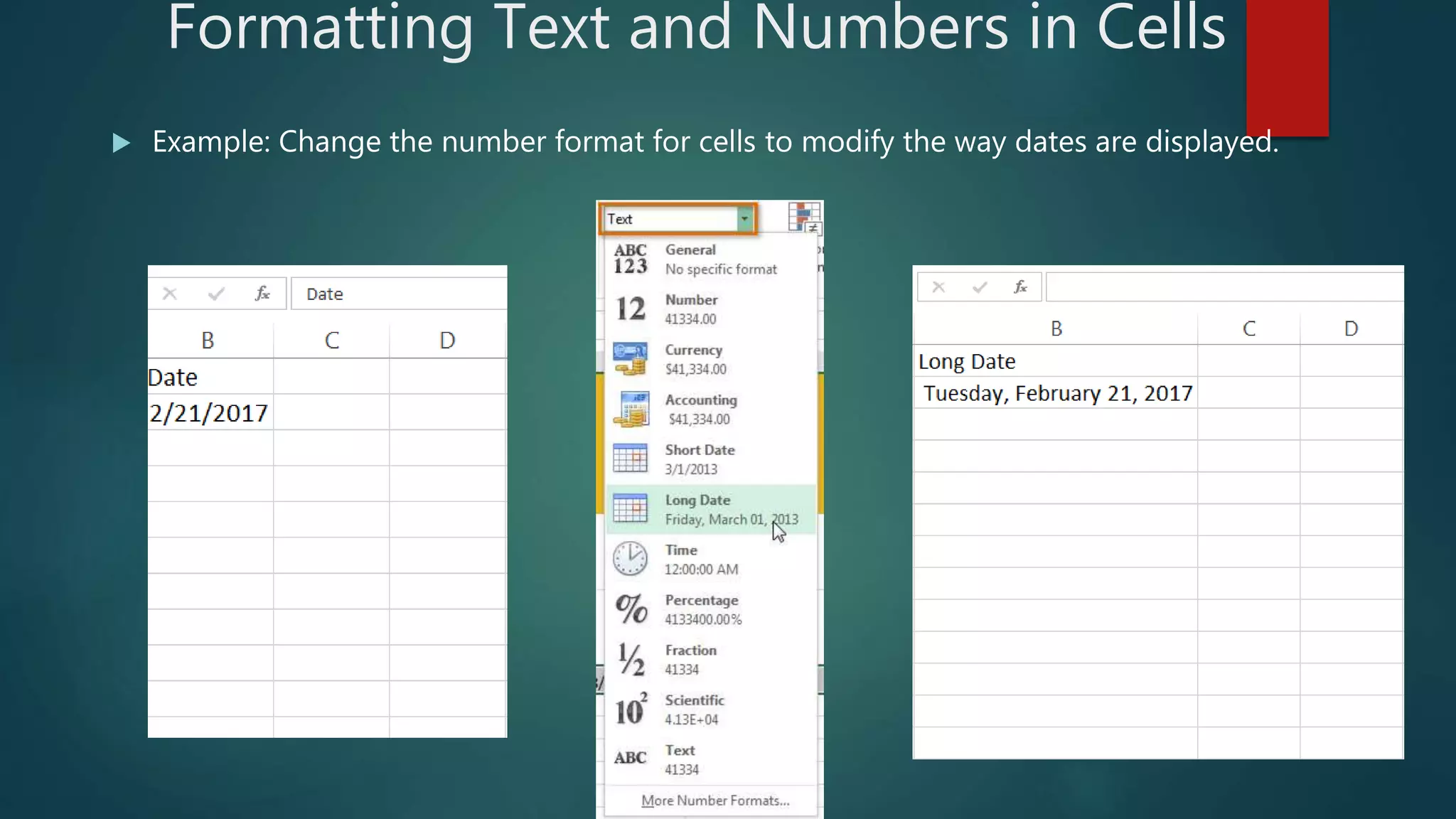
Task: Select the Accounting calculator icon
Action: pyautogui.click(x=631, y=409)
